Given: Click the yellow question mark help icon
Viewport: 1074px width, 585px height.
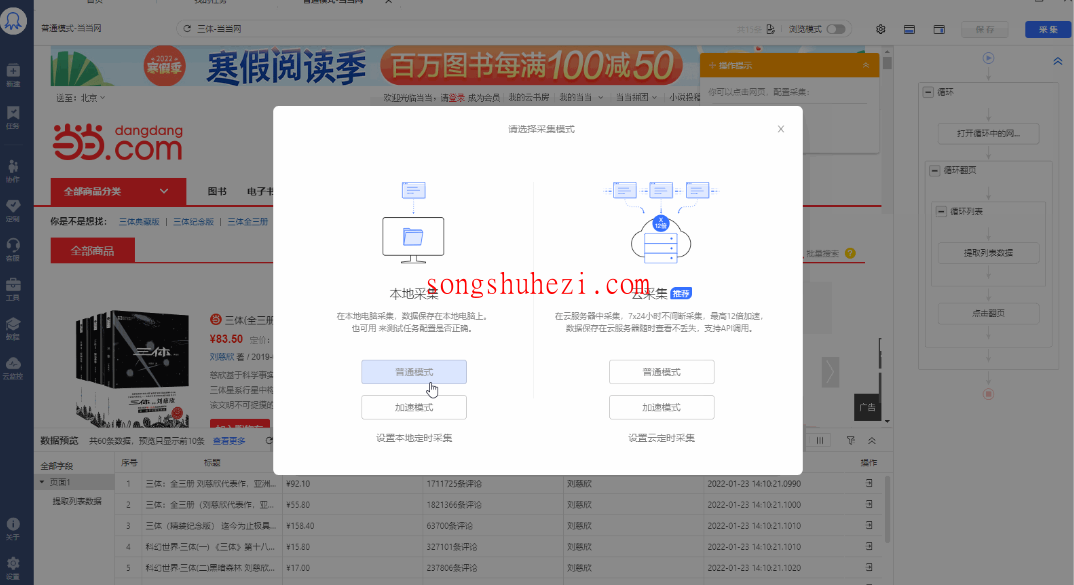Looking at the screenshot, I should [x=850, y=253].
